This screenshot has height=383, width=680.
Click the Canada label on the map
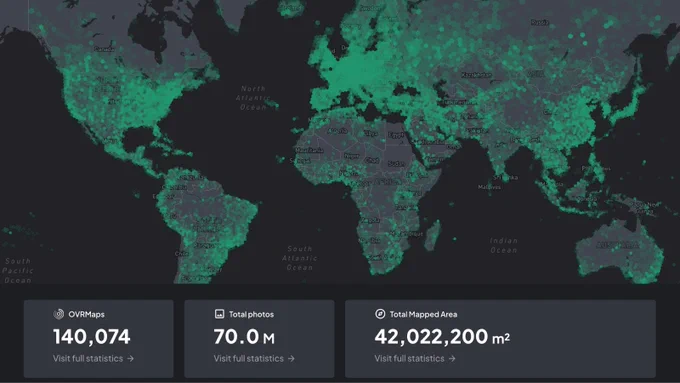(104, 49)
